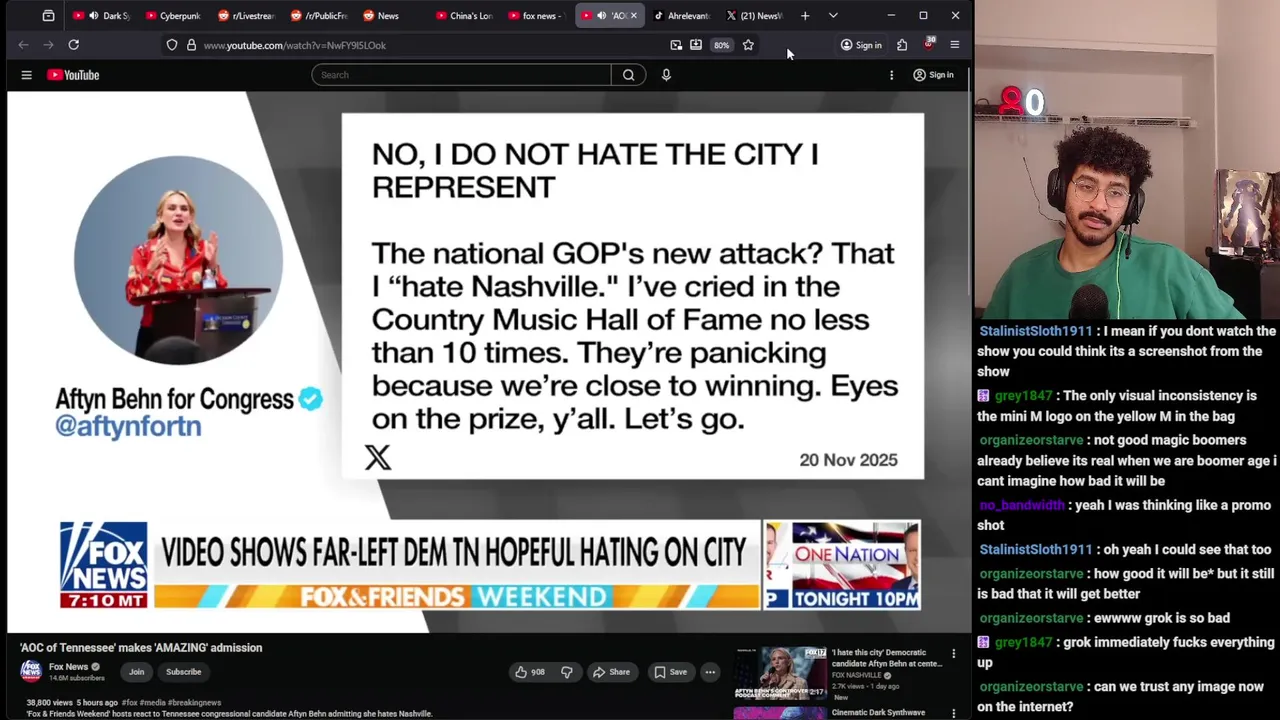Focus the YouTube search field
This screenshot has width=1280, height=720.
[461, 75]
